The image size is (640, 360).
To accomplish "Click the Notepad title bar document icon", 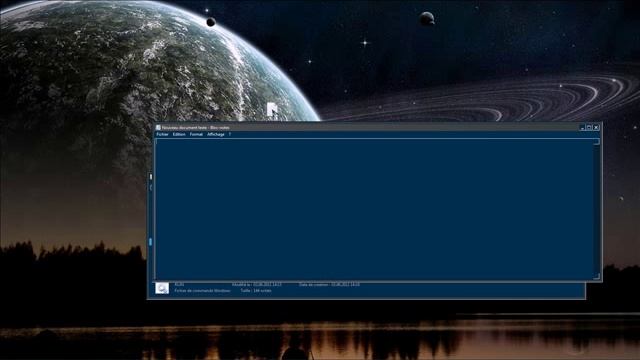I will pos(158,127).
